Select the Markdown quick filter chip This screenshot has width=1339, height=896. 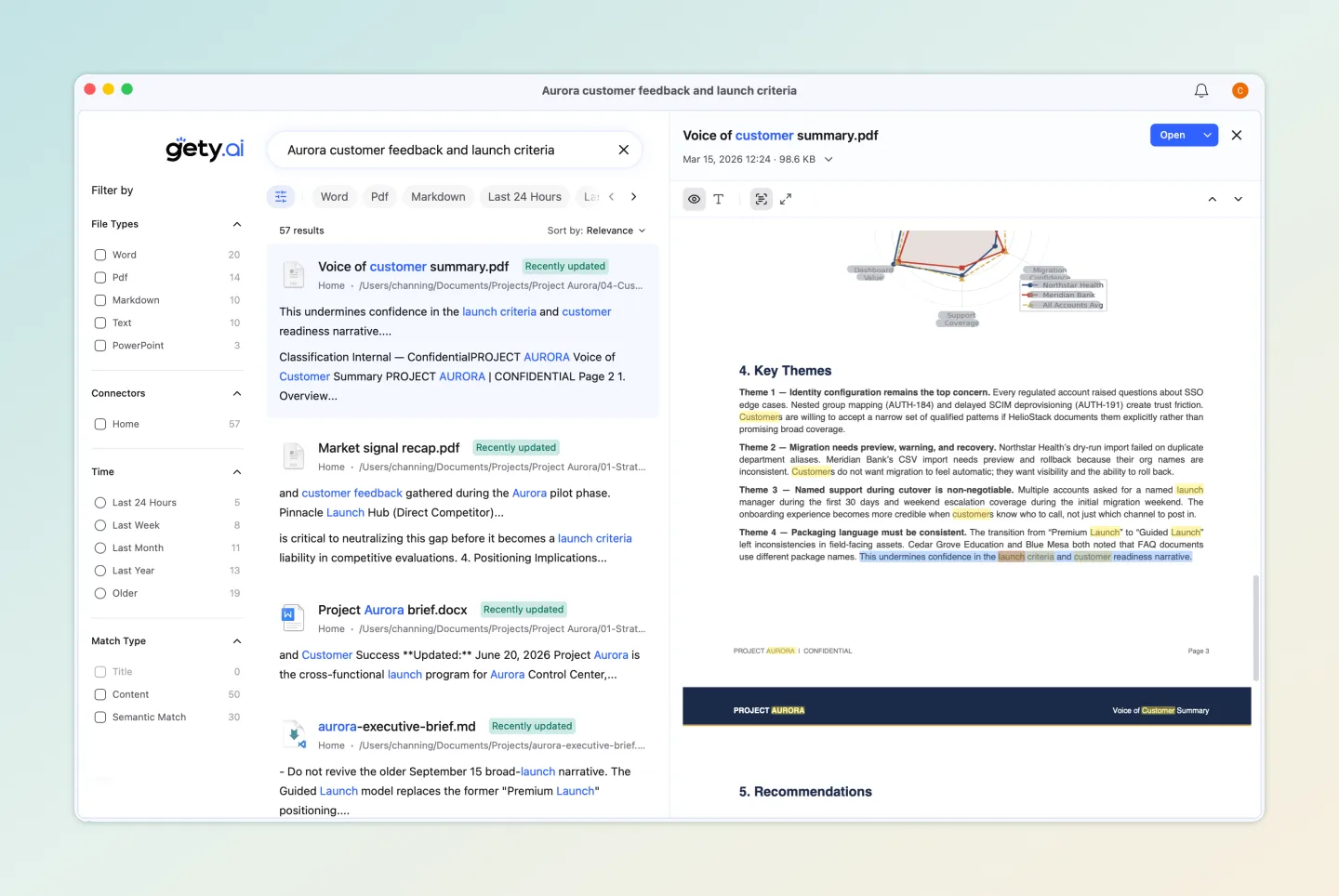click(437, 196)
